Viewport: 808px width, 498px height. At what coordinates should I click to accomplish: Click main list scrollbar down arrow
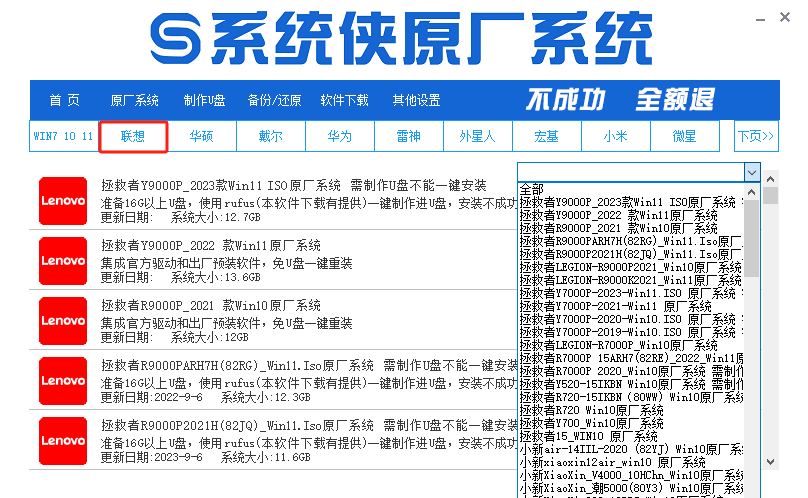pyautogui.click(x=770, y=461)
